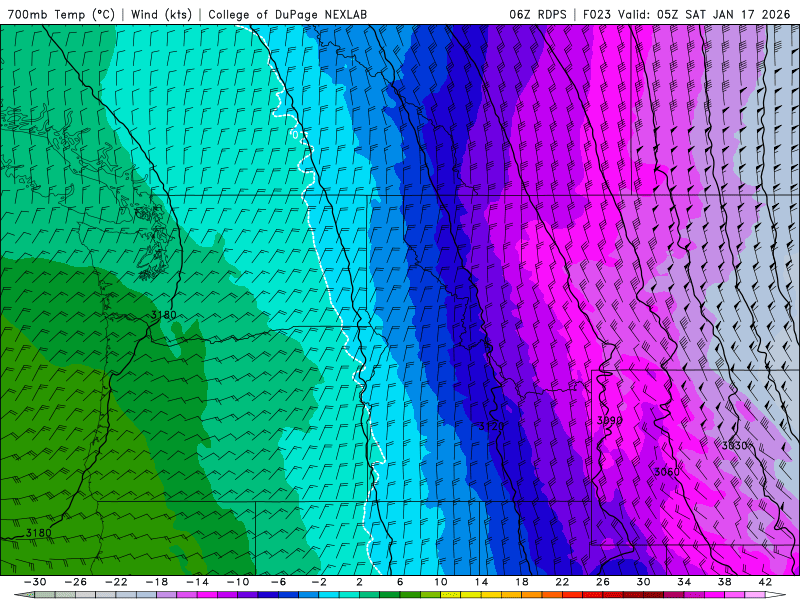Screen dimensions: 800x600
Task: Click the "06Z RDPS" model run label
Action: click(537, 14)
